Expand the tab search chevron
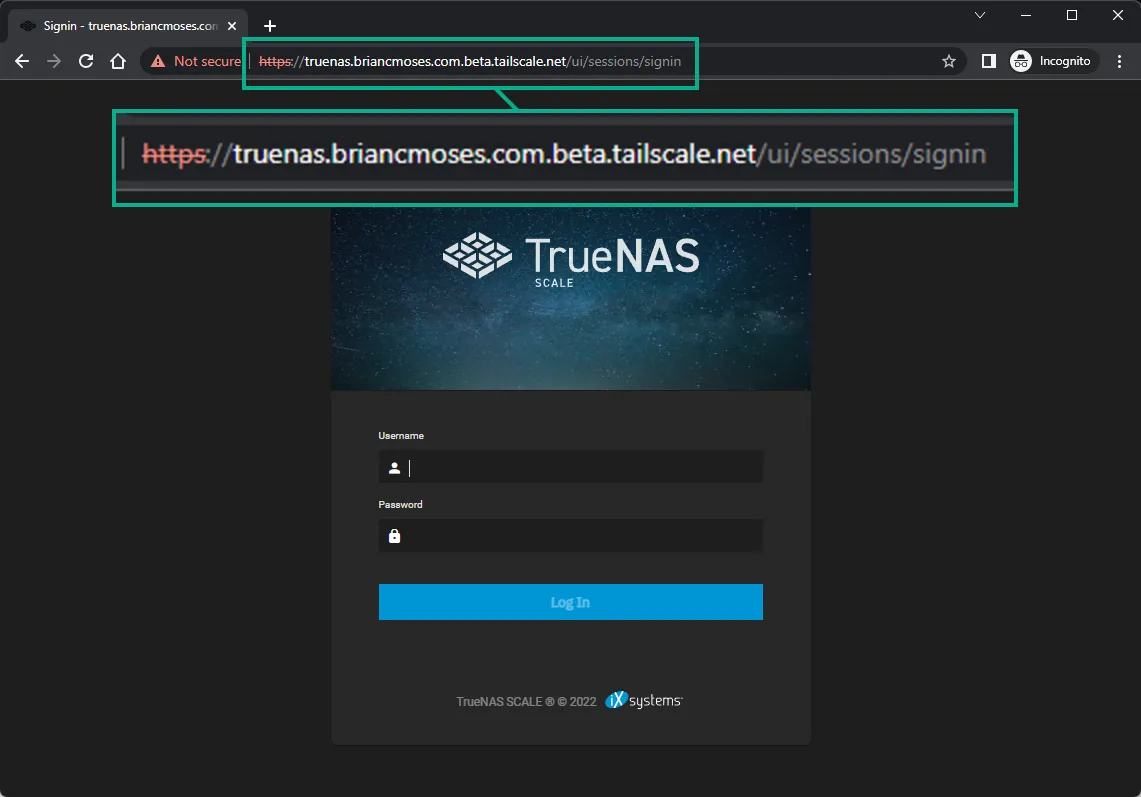This screenshot has width=1141, height=797. (980, 15)
